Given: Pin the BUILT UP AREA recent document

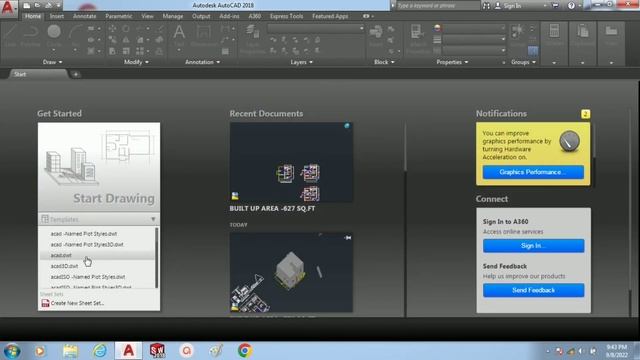Looking at the screenshot, I should [x=347, y=126].
